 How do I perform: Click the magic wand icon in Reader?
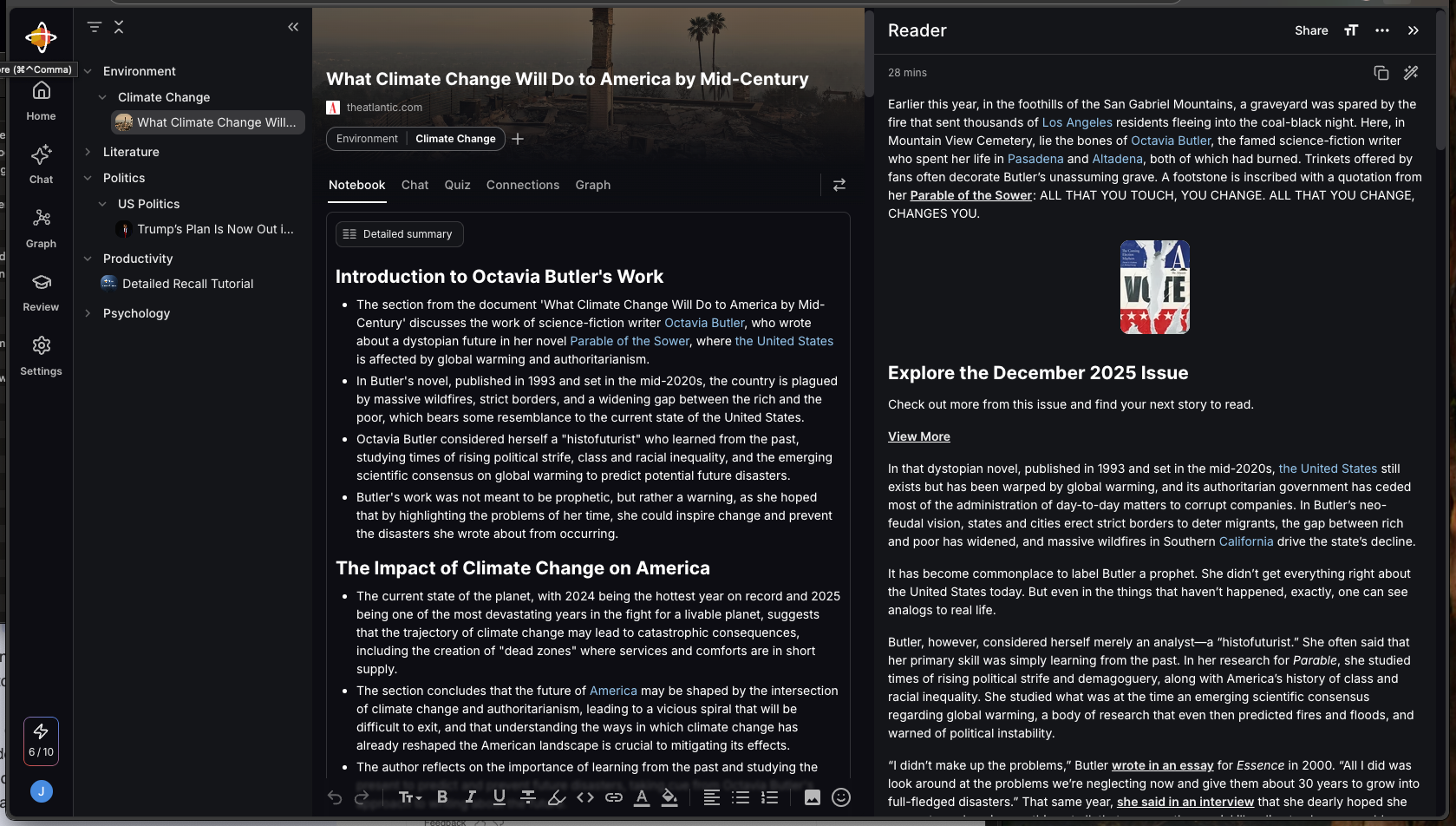[x=1411, y=73]
